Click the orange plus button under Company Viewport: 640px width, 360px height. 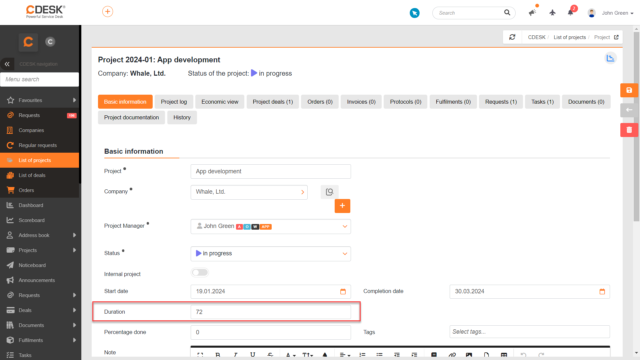(x=342, y=206)
